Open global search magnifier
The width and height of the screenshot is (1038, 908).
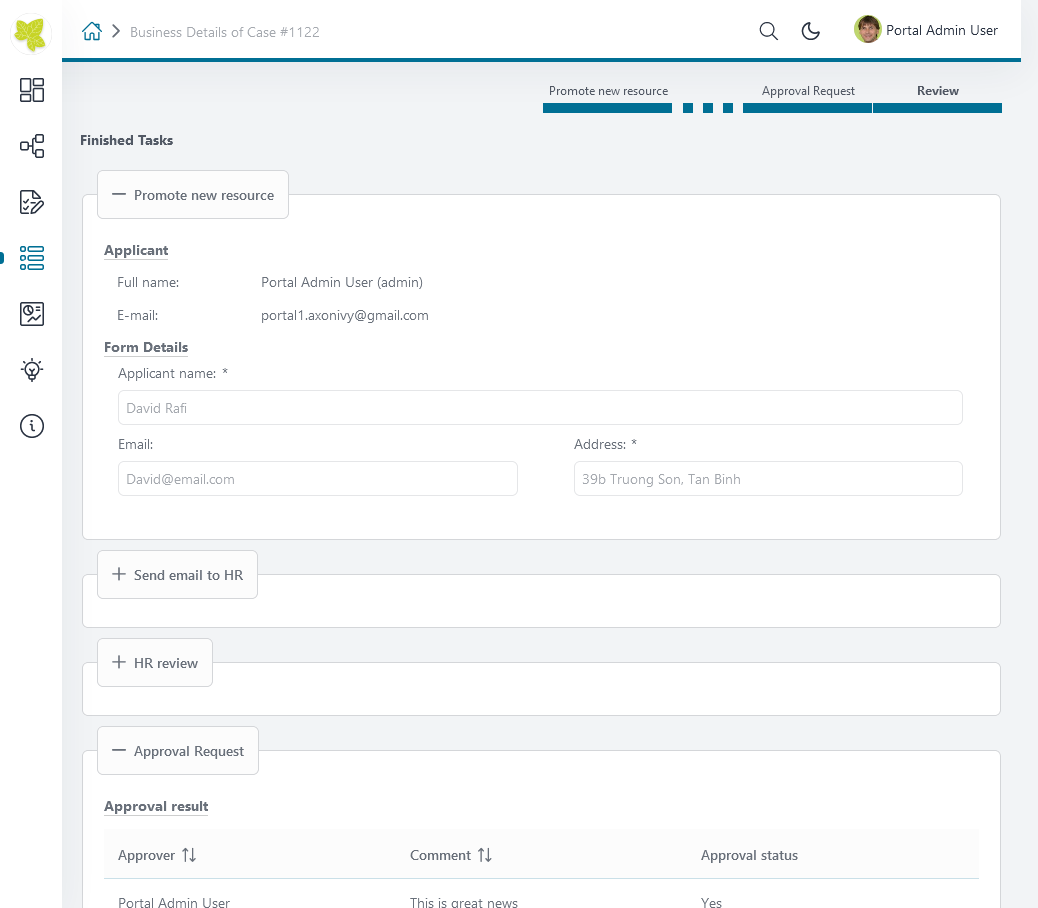coord(768,30)
